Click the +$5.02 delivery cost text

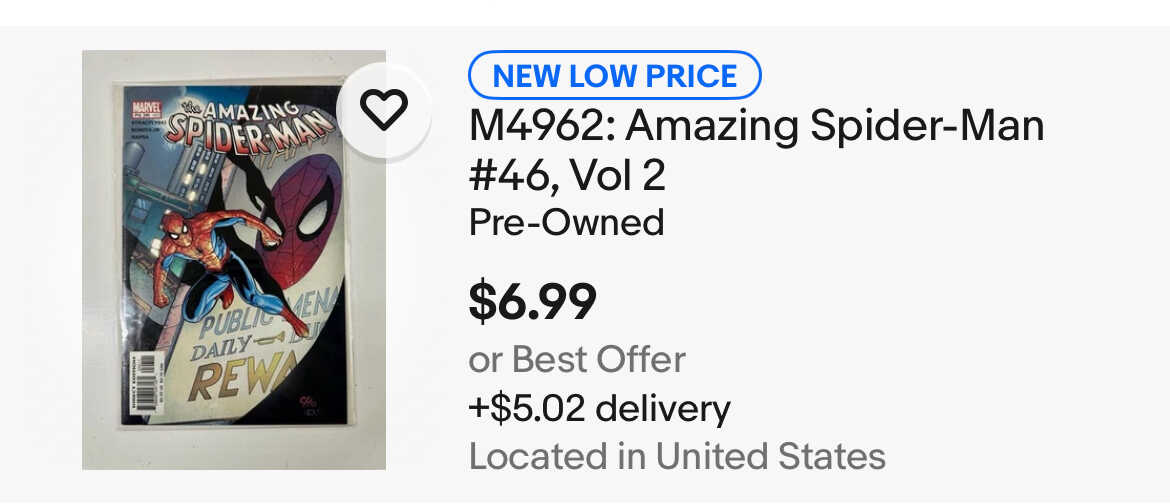600,408
